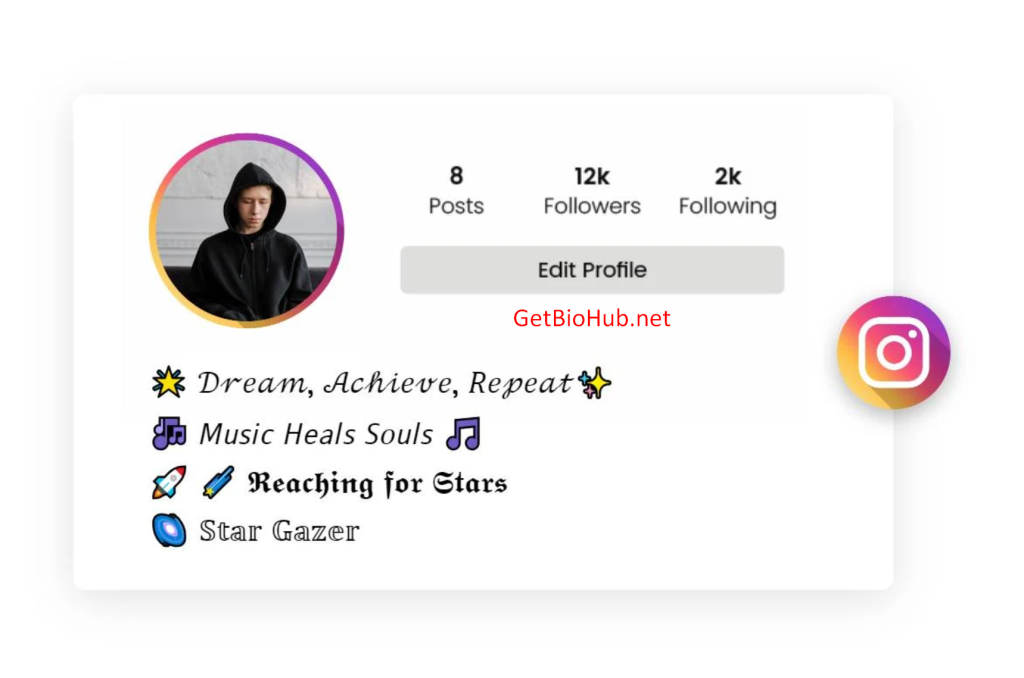This screenshot has height=678, width=1024.
Task: Click the rocket emoji
Action: (169, 483)
